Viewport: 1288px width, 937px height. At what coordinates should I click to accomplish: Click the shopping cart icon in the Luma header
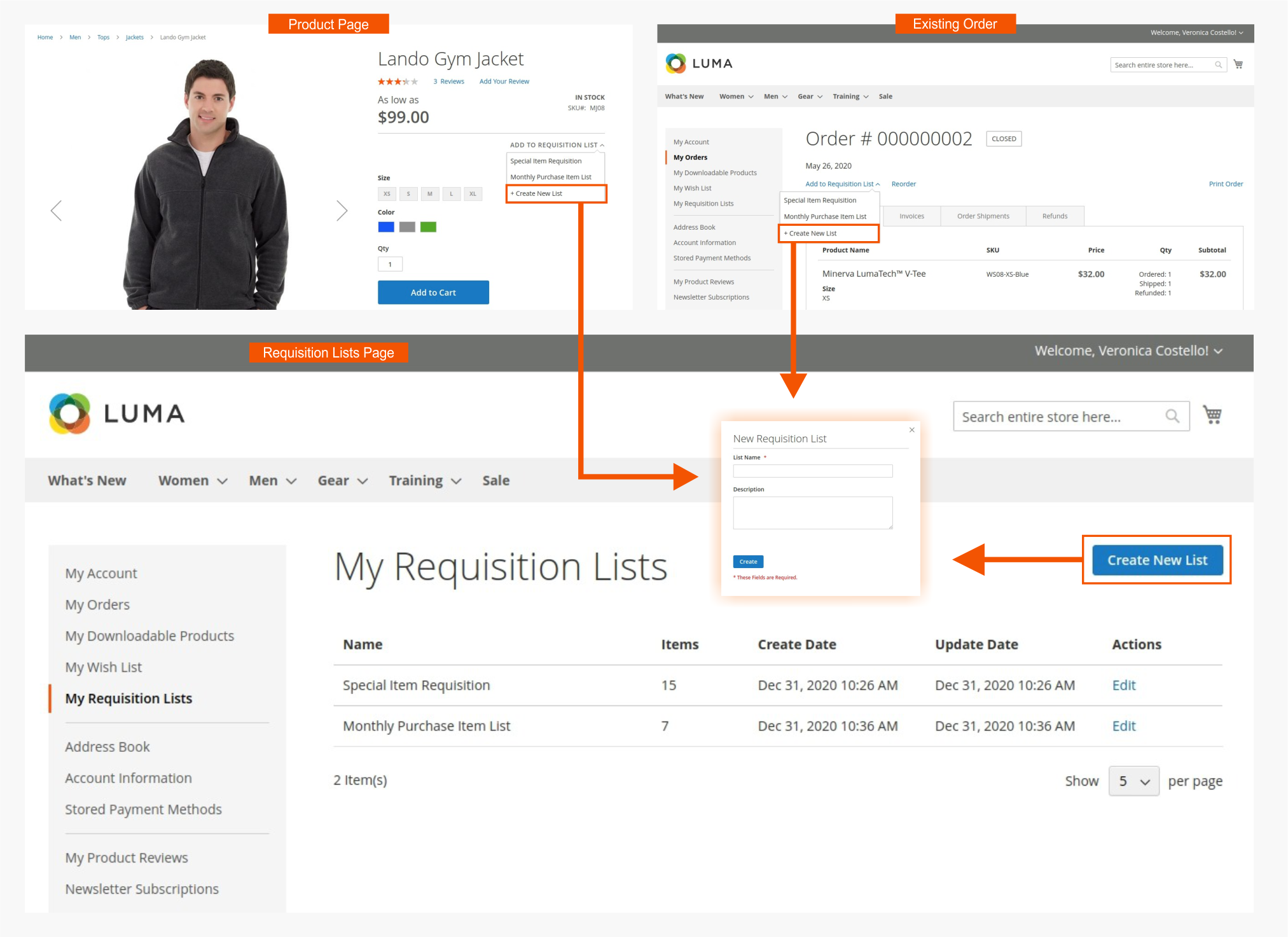pyautogui.click(x=1212, y=415)
